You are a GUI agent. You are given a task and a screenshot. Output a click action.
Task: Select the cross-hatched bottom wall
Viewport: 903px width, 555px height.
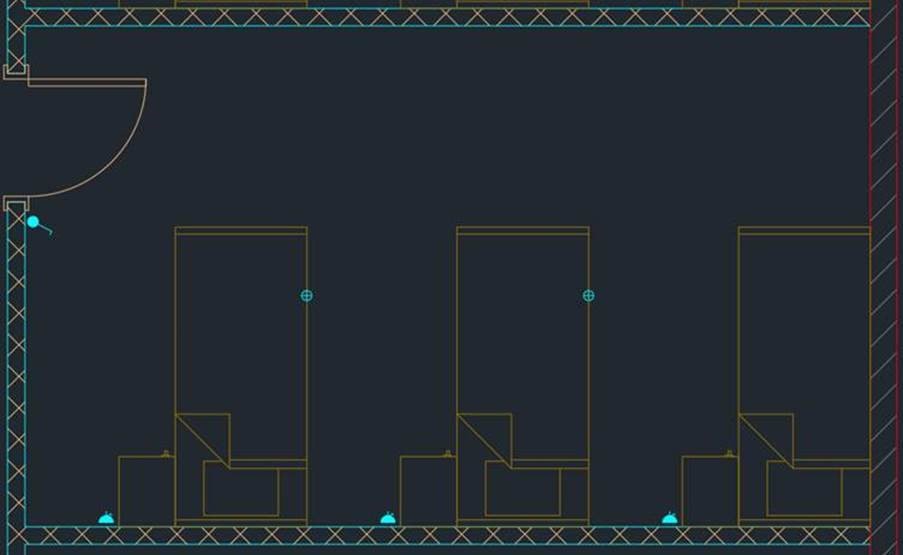(447, 535)
